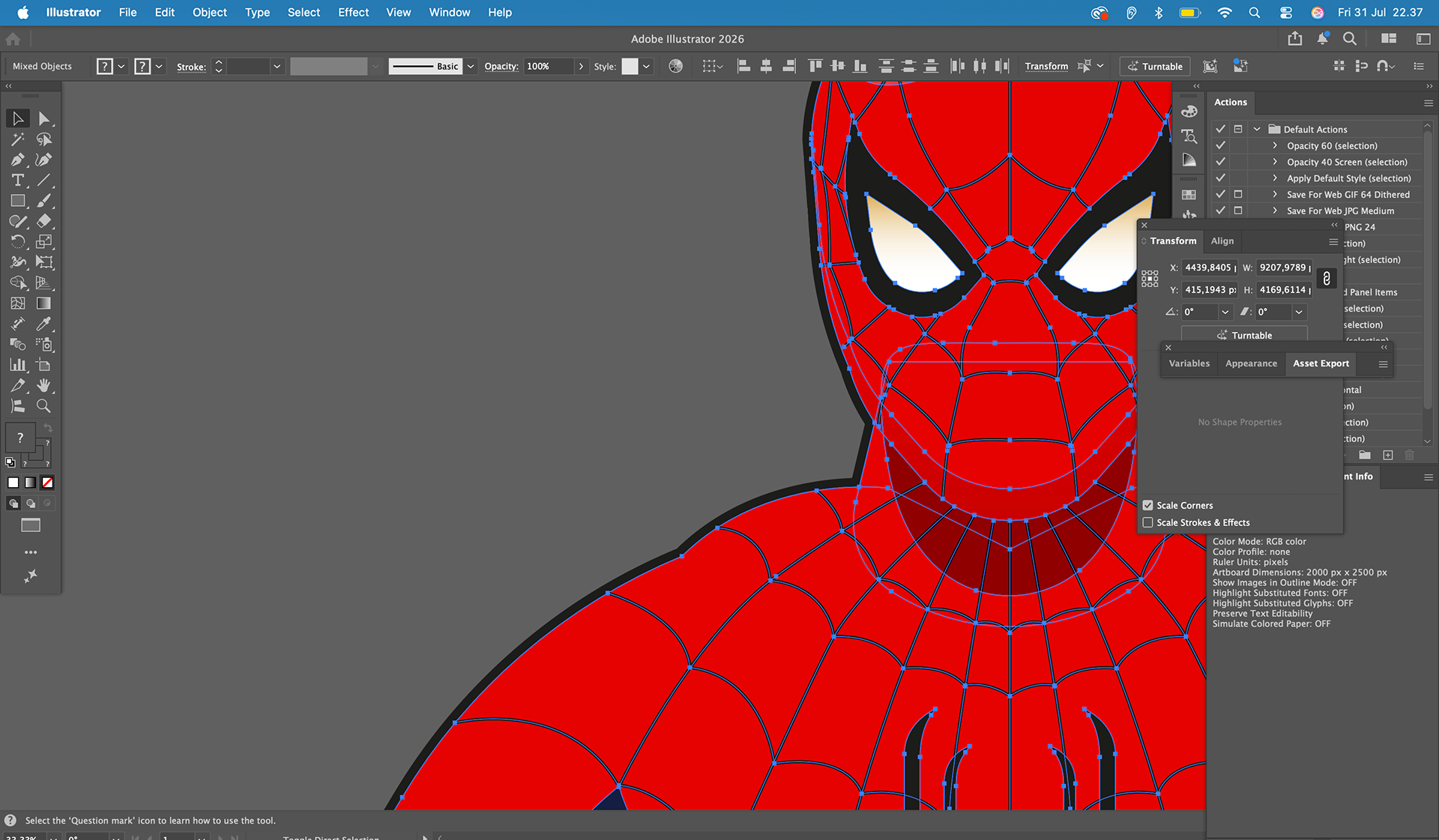Click the Stroke label link
Screen dimensions: 1439x840
[x=191, y=67]
